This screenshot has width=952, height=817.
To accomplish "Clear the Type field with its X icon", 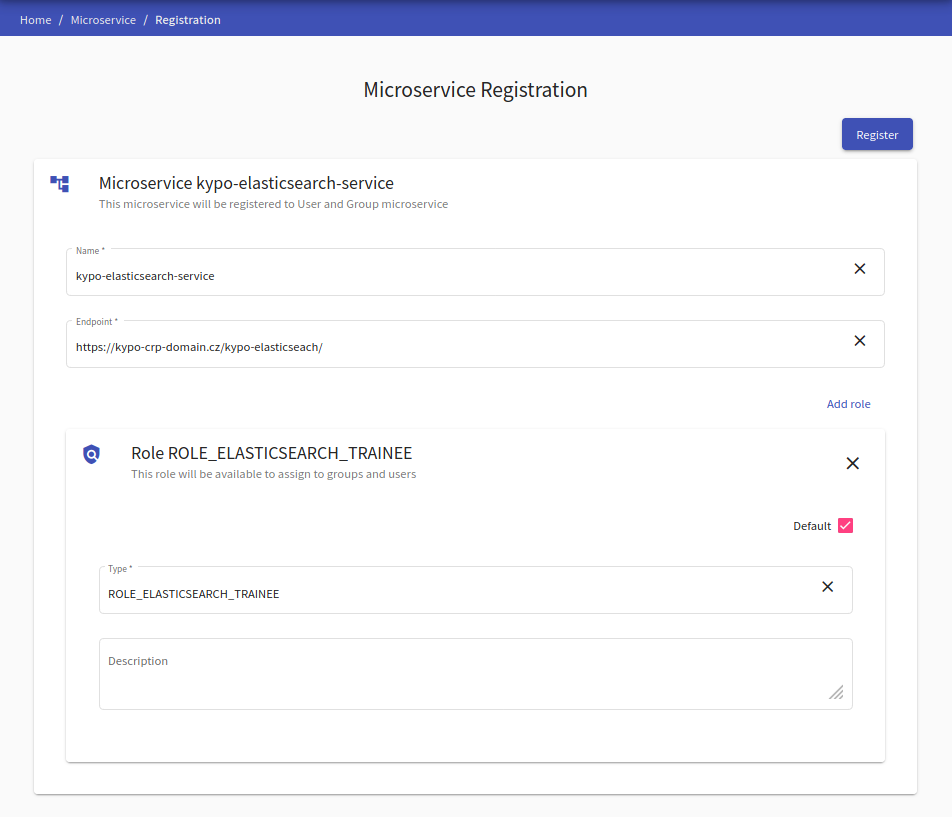I will (x=827, y=587).
